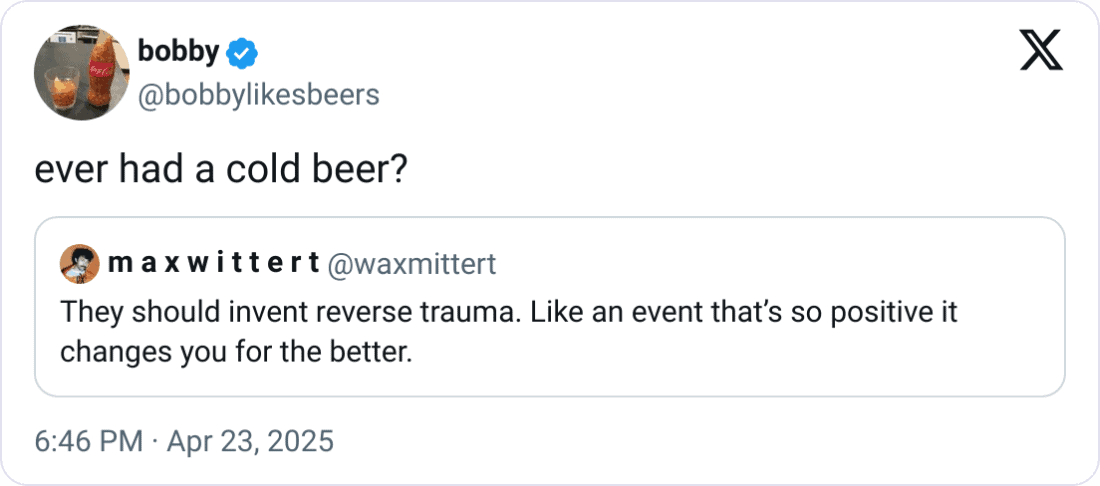Open the quoted tweet's line about reverse trauma
The image size is (1100, 486).
click(509, 311)
